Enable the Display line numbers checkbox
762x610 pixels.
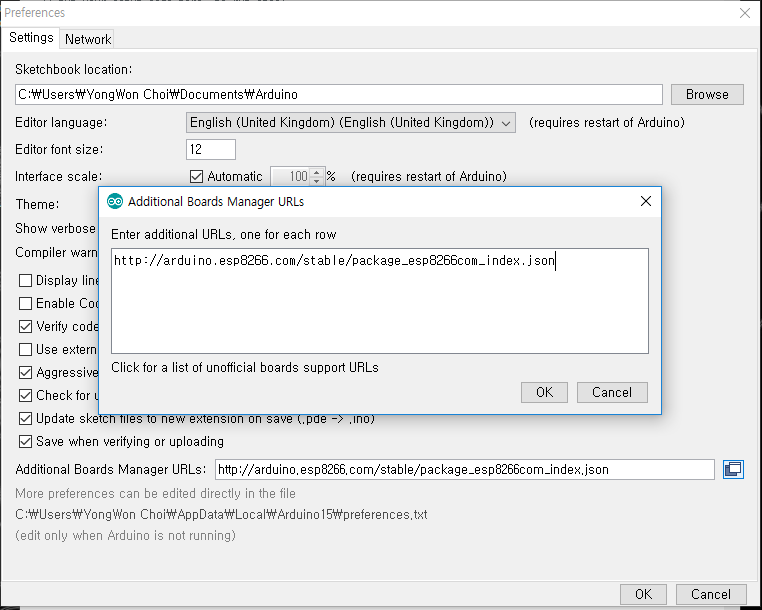coord(26,280)
